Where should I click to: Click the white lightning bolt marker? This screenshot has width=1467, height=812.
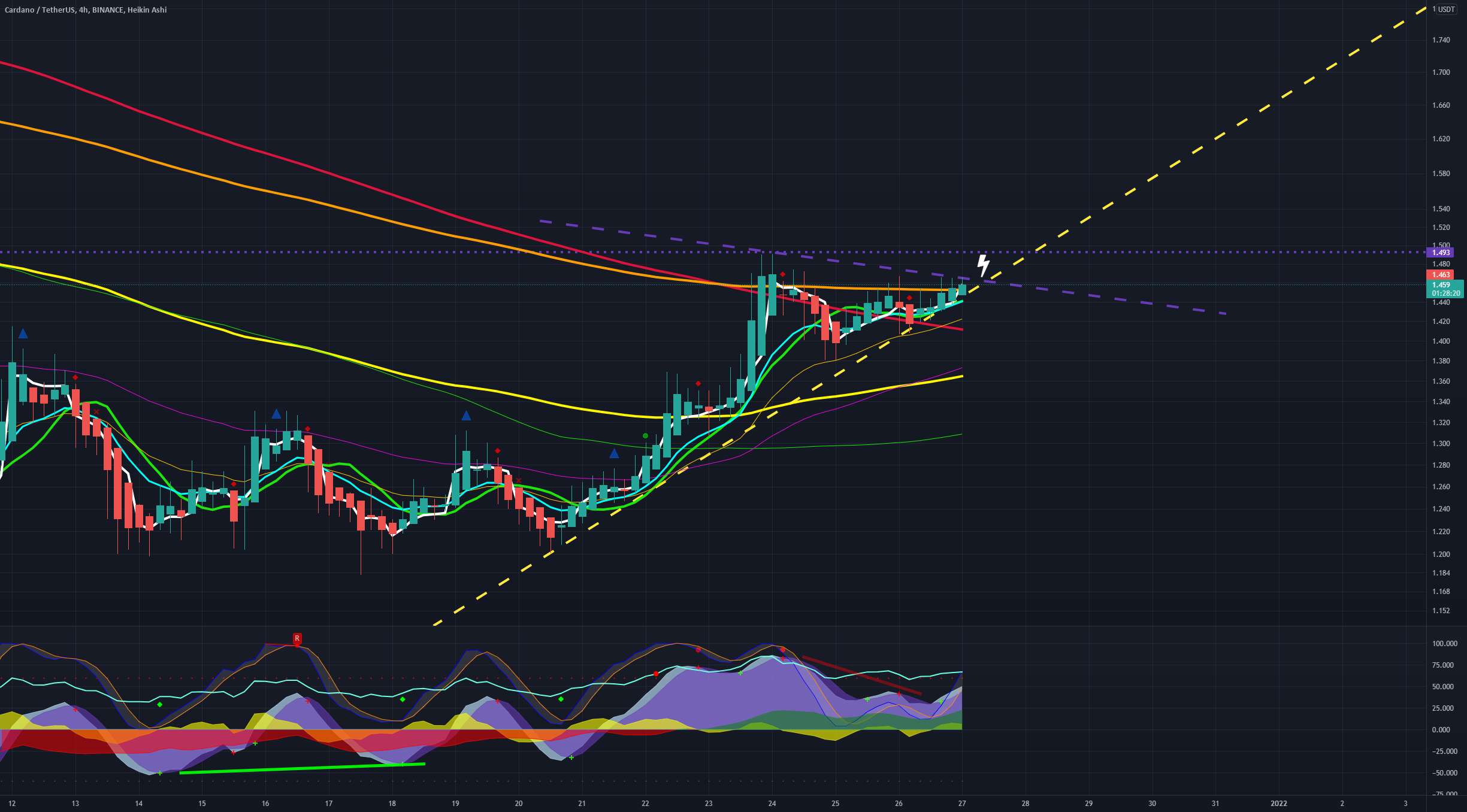tap(983, 265)
